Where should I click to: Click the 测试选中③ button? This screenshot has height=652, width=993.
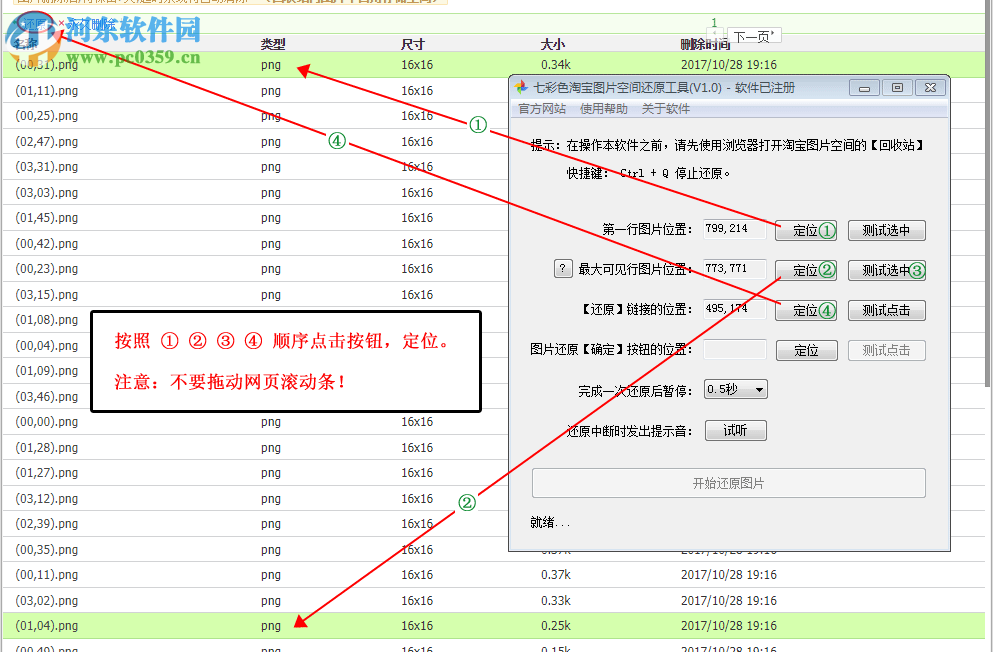[x=885, y=269]
